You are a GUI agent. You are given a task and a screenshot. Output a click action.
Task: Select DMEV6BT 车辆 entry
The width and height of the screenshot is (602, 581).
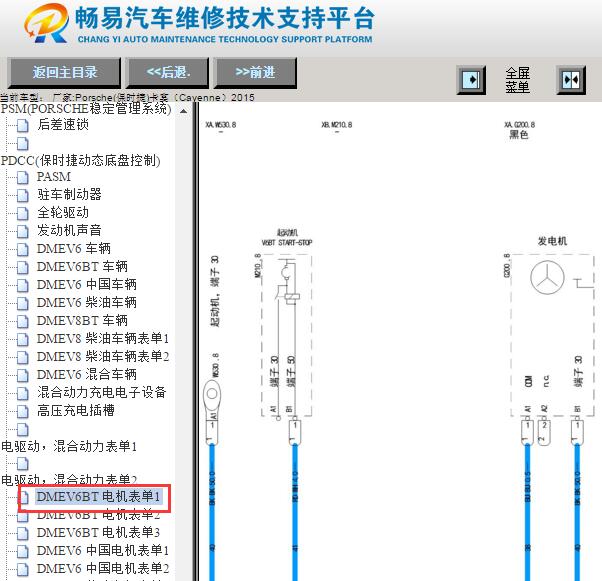82,266
